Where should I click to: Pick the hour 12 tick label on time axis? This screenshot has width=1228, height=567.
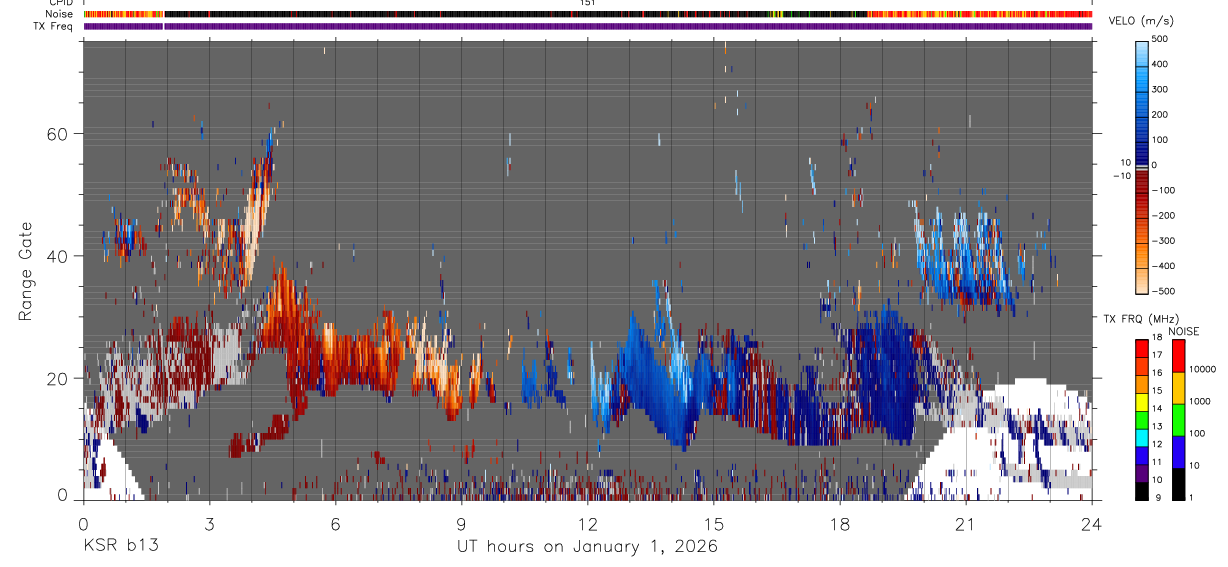tap(587, 524)
